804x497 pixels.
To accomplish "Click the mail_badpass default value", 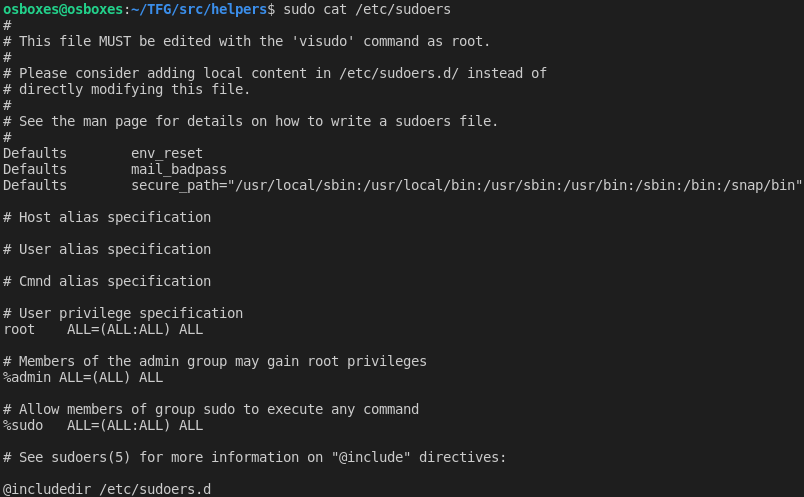I will (179, 169).
